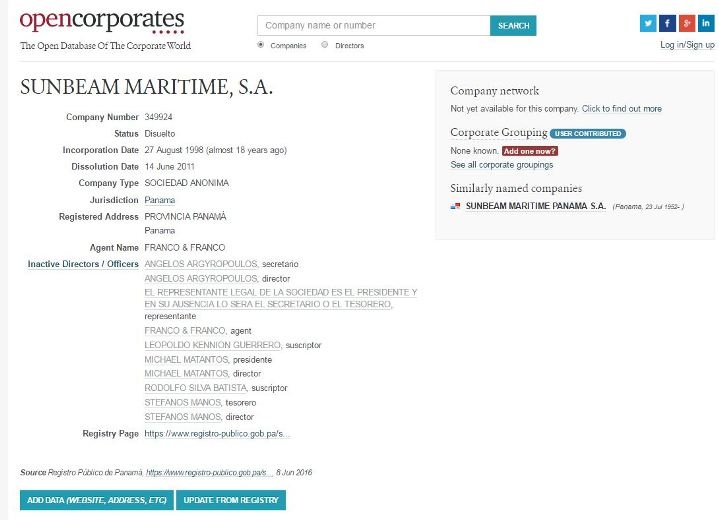
Task: Open Inactive Directors / Officers link
Action: (x=83, y=264)
